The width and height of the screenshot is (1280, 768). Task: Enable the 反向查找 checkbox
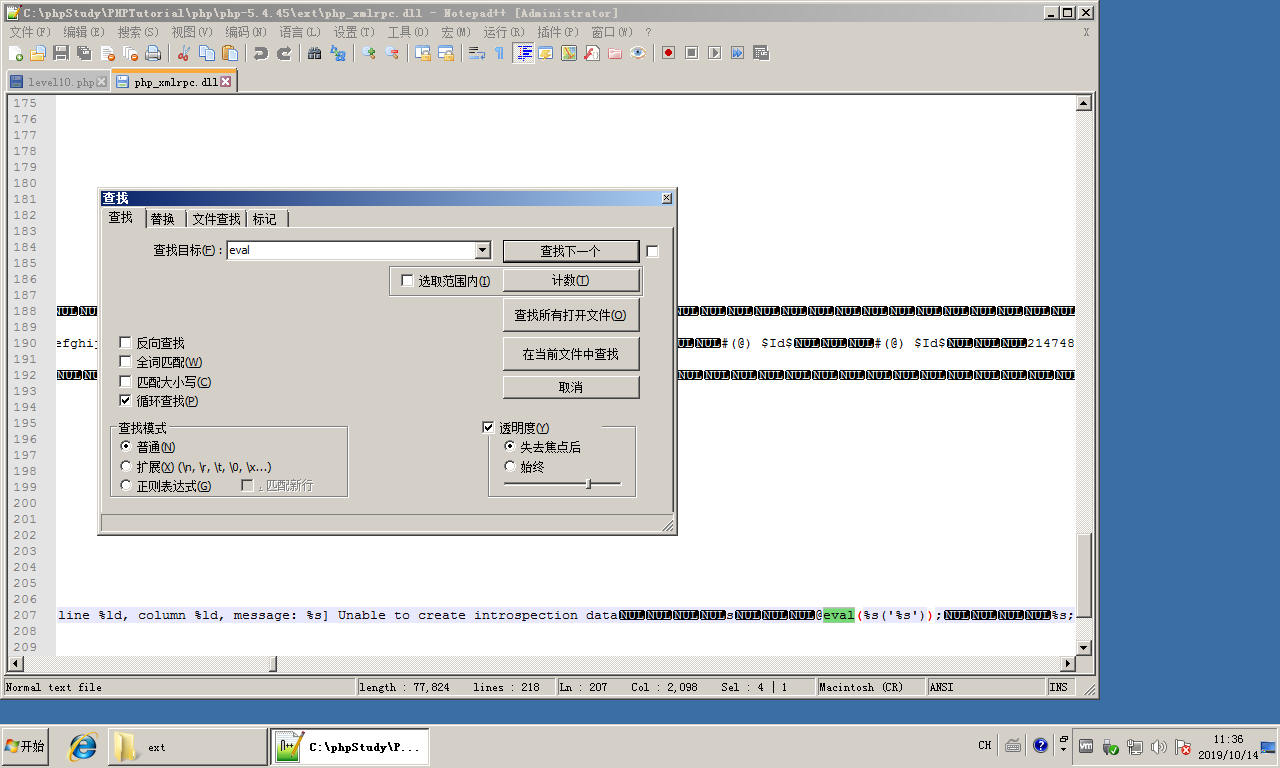(x=125, y=343)
